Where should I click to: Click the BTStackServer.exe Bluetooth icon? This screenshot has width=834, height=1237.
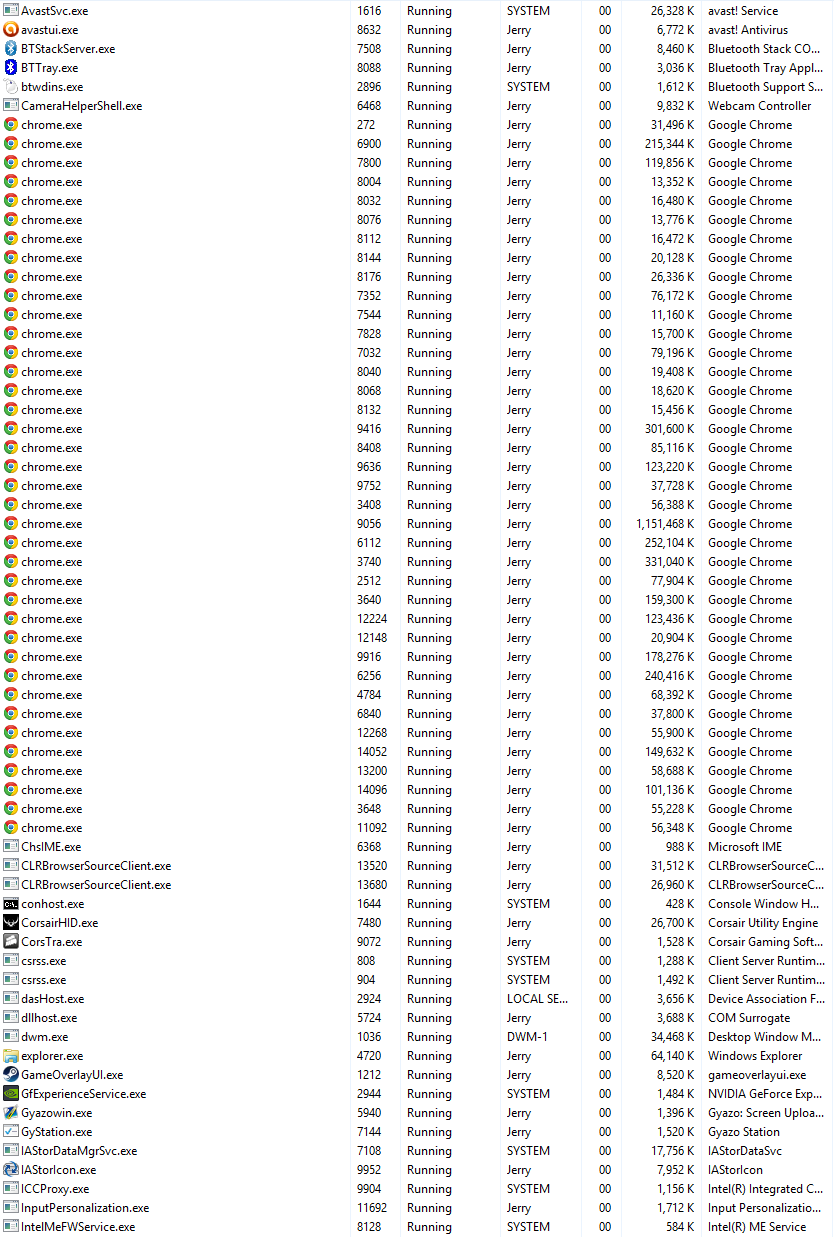(x=11, y=49)
